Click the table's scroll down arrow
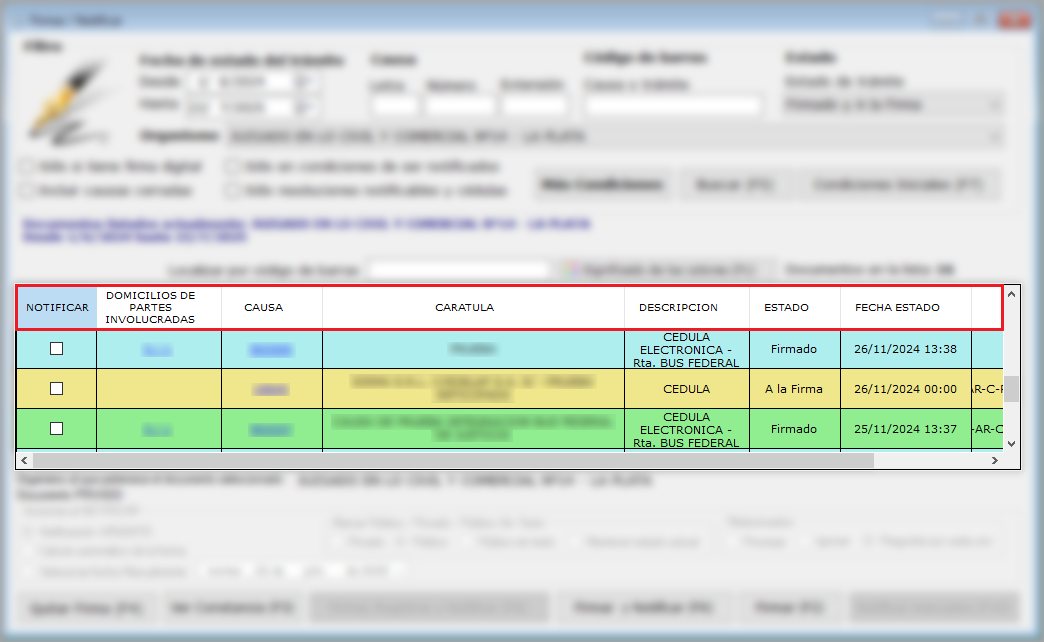Viewport: 1044px width, 642px height. pos(1011,443)
